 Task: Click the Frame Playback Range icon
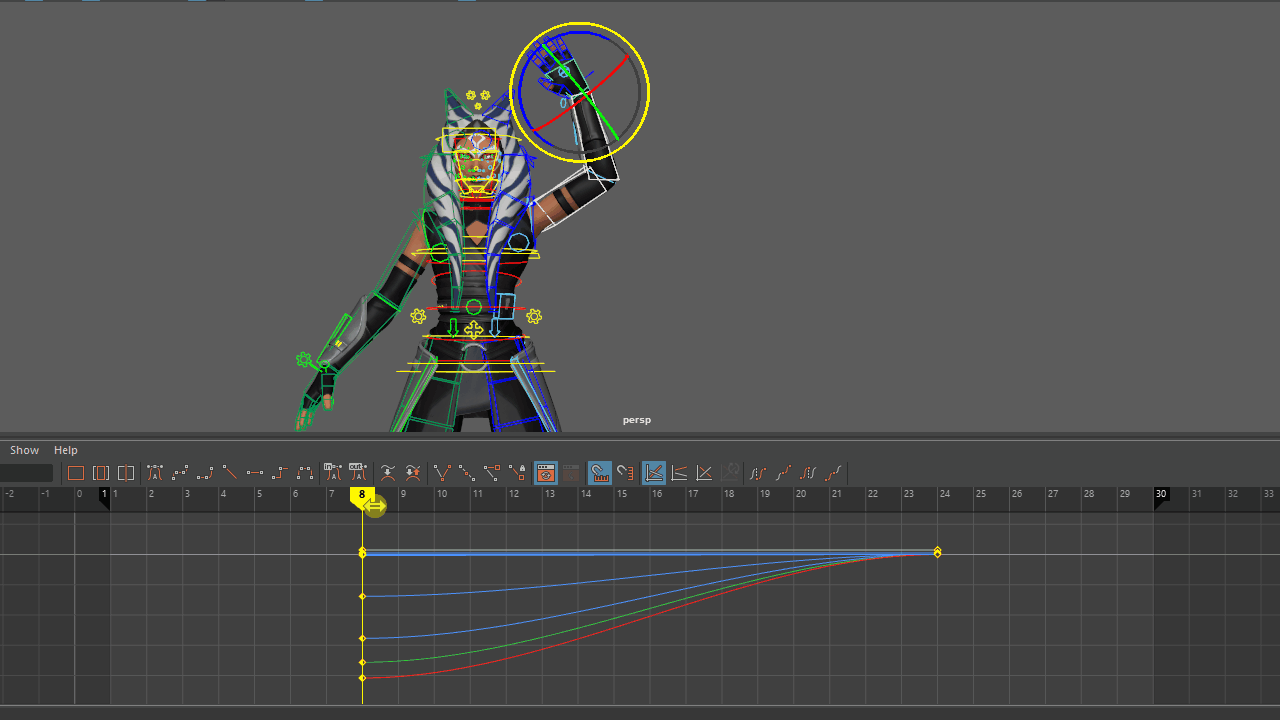pyautogui.click(x=101, y=473)
